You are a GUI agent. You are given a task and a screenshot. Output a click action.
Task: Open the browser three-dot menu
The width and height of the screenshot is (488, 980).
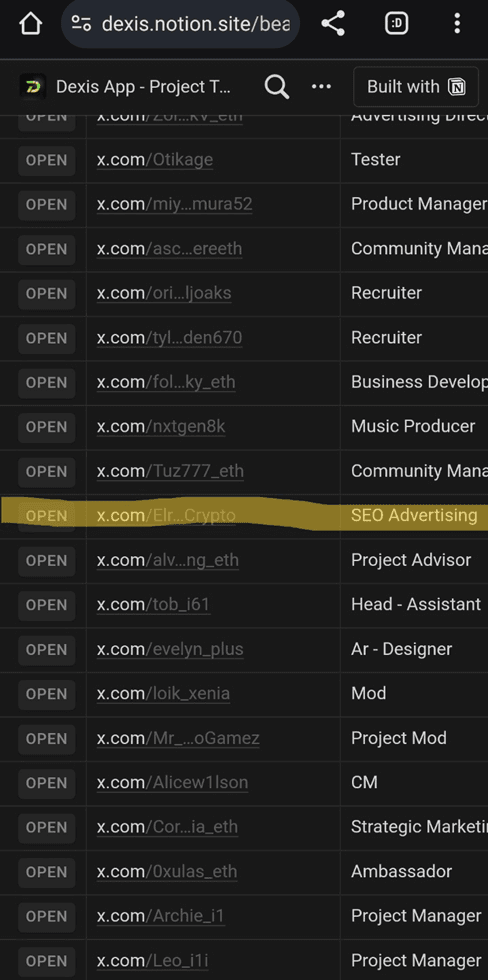pyautogui.click(x=457, y=24)
